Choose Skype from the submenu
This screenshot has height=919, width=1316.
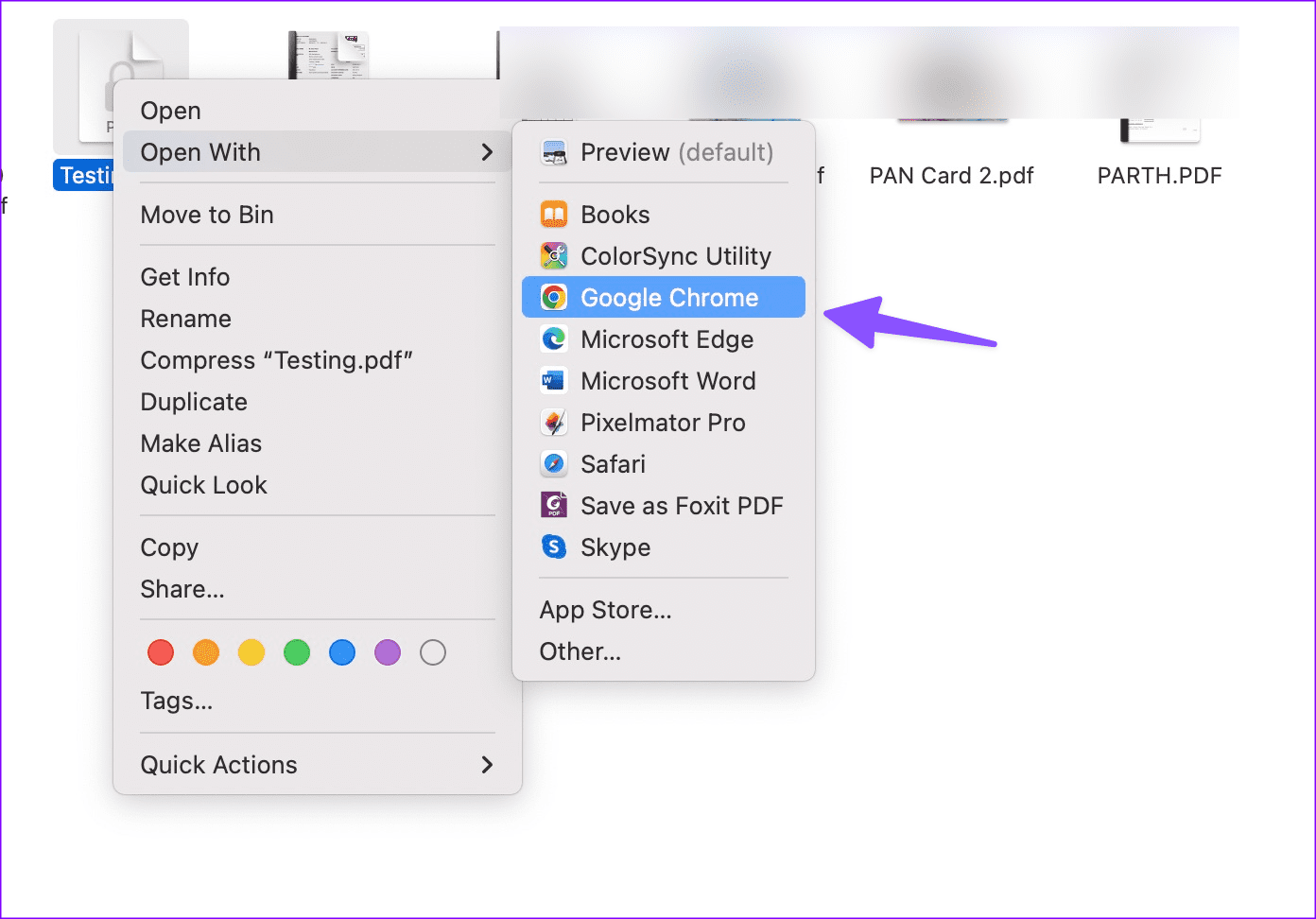664,547
